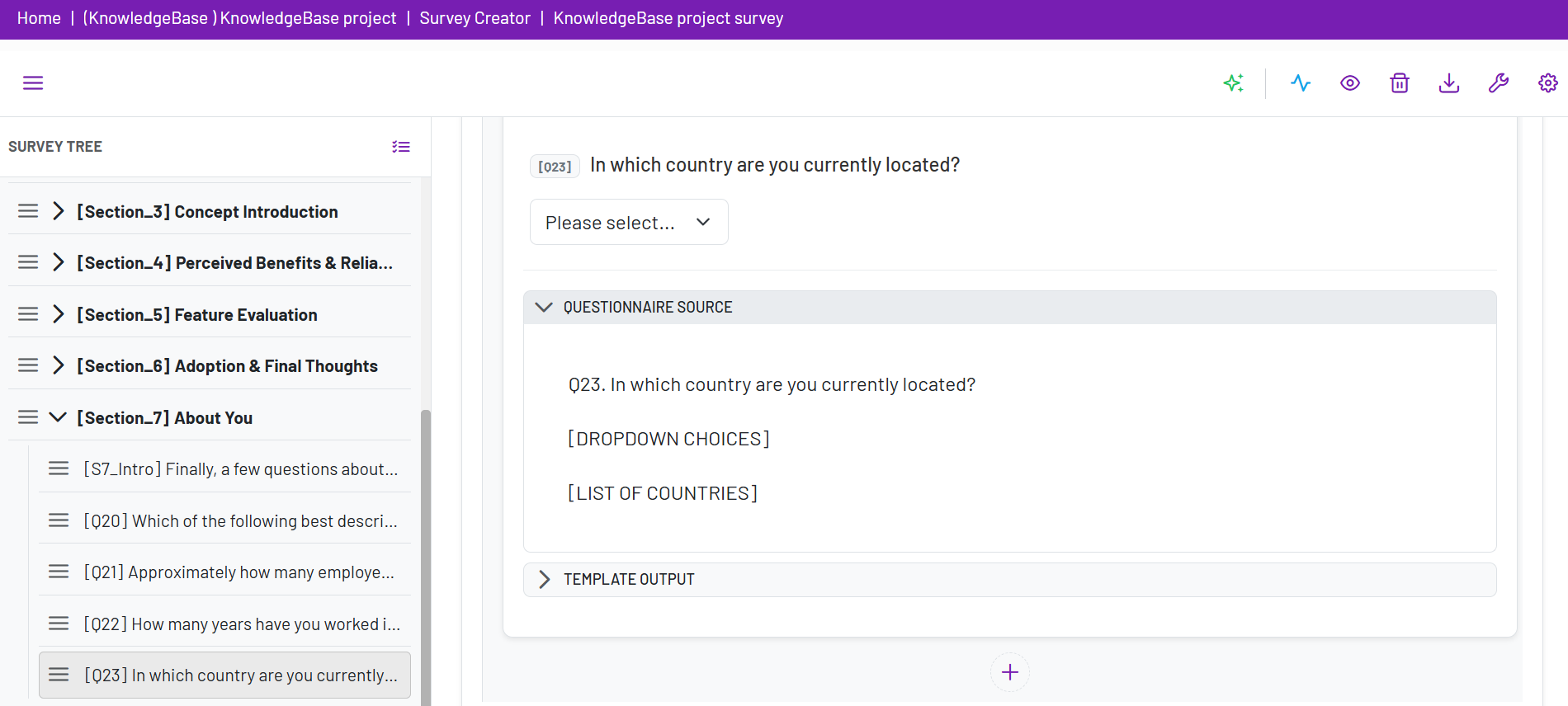This screenshot has width=1568, height=706.
Task: Select Q20 Which of the following item
Action: pyautogui.click(x=224, y=520)
